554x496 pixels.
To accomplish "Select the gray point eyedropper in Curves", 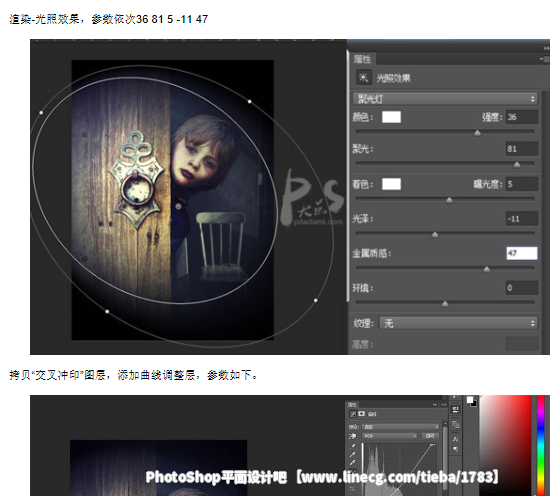I will [353, 454].
